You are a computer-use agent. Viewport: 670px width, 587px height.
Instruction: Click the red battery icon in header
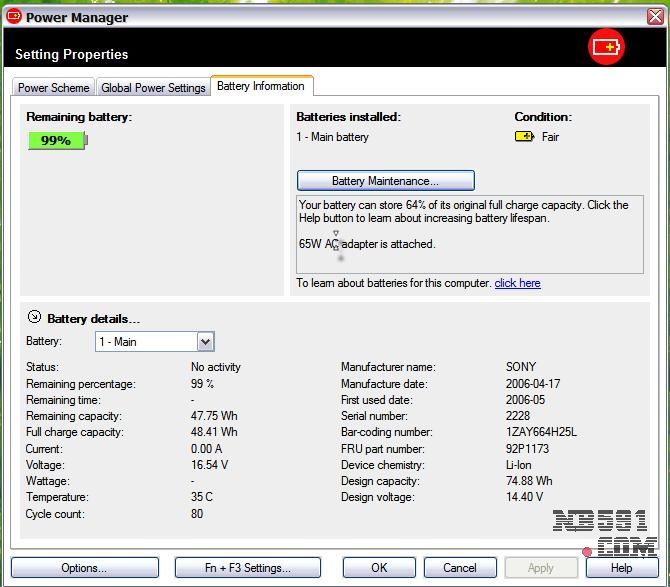pos(606,46)
